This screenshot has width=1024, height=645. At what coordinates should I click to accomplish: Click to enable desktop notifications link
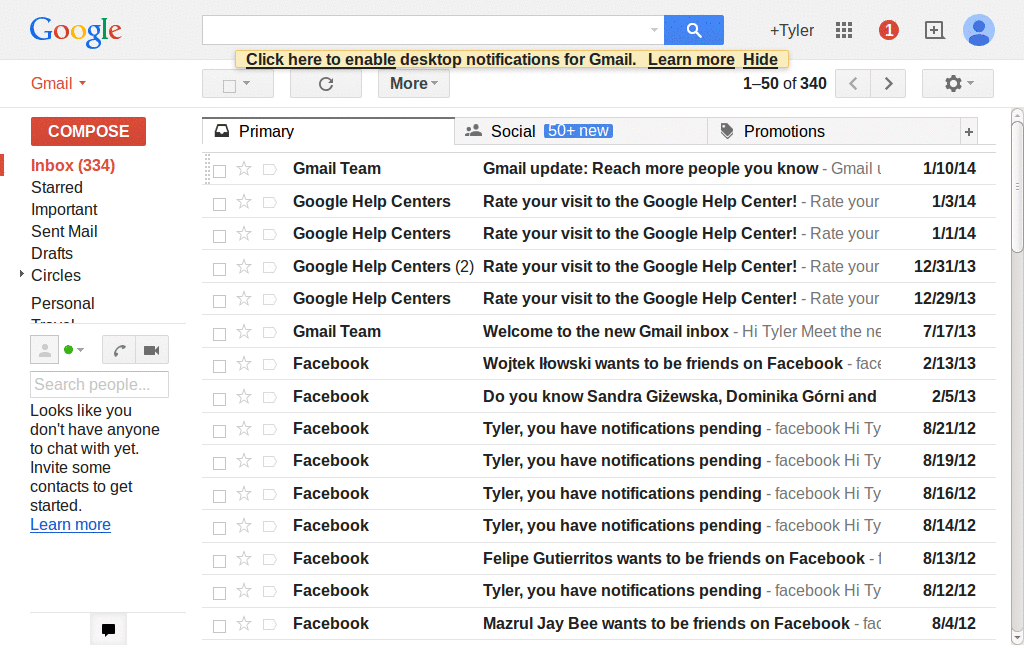pos(321,59)
